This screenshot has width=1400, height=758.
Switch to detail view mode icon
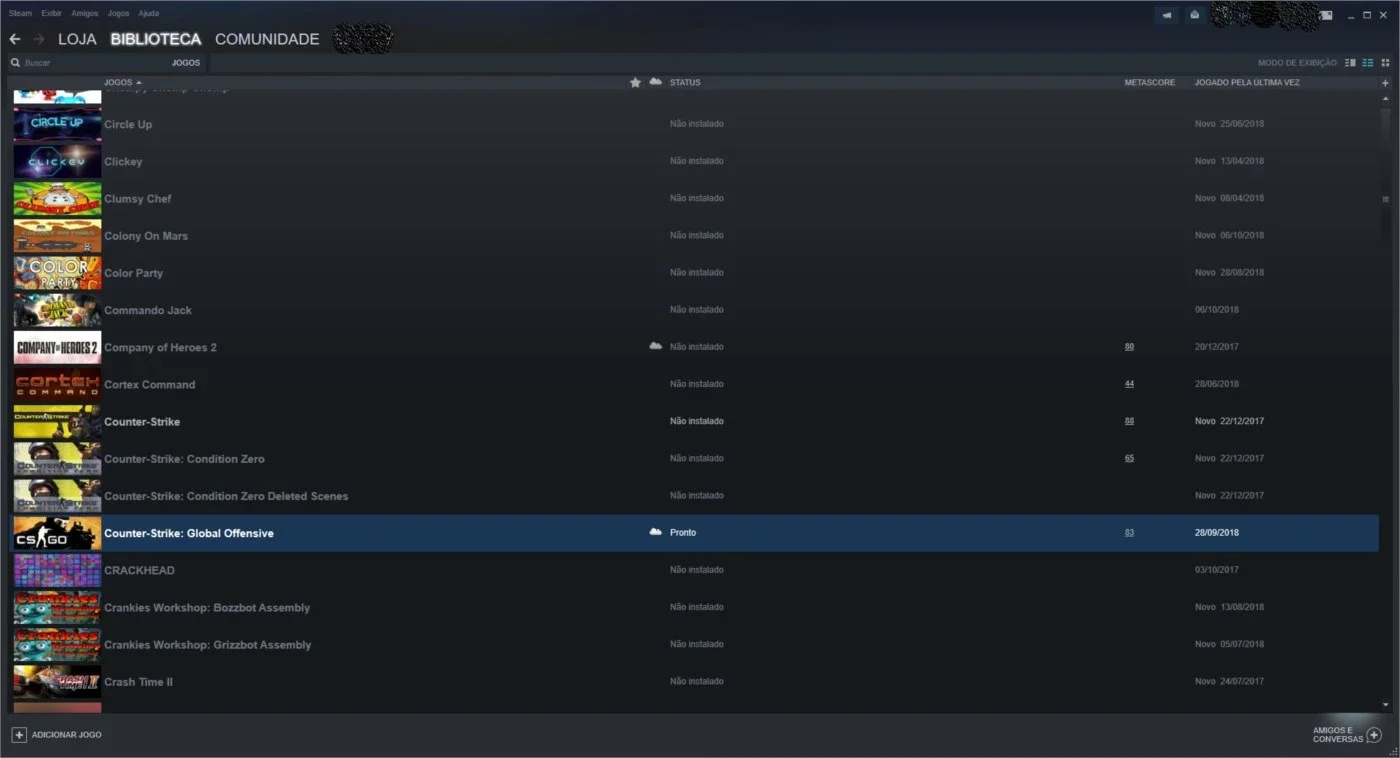(x=1350, y=62)
